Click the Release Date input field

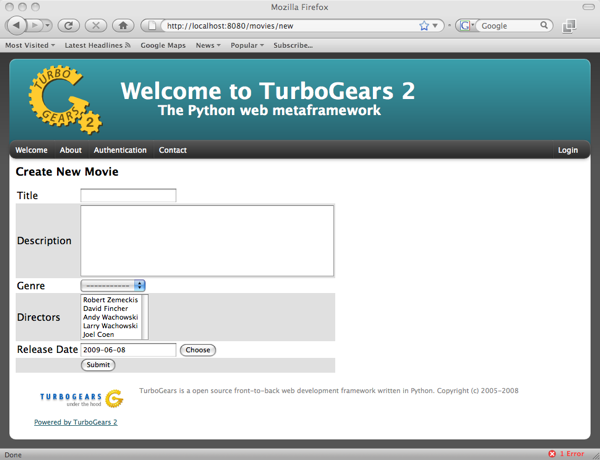point(128,350)
